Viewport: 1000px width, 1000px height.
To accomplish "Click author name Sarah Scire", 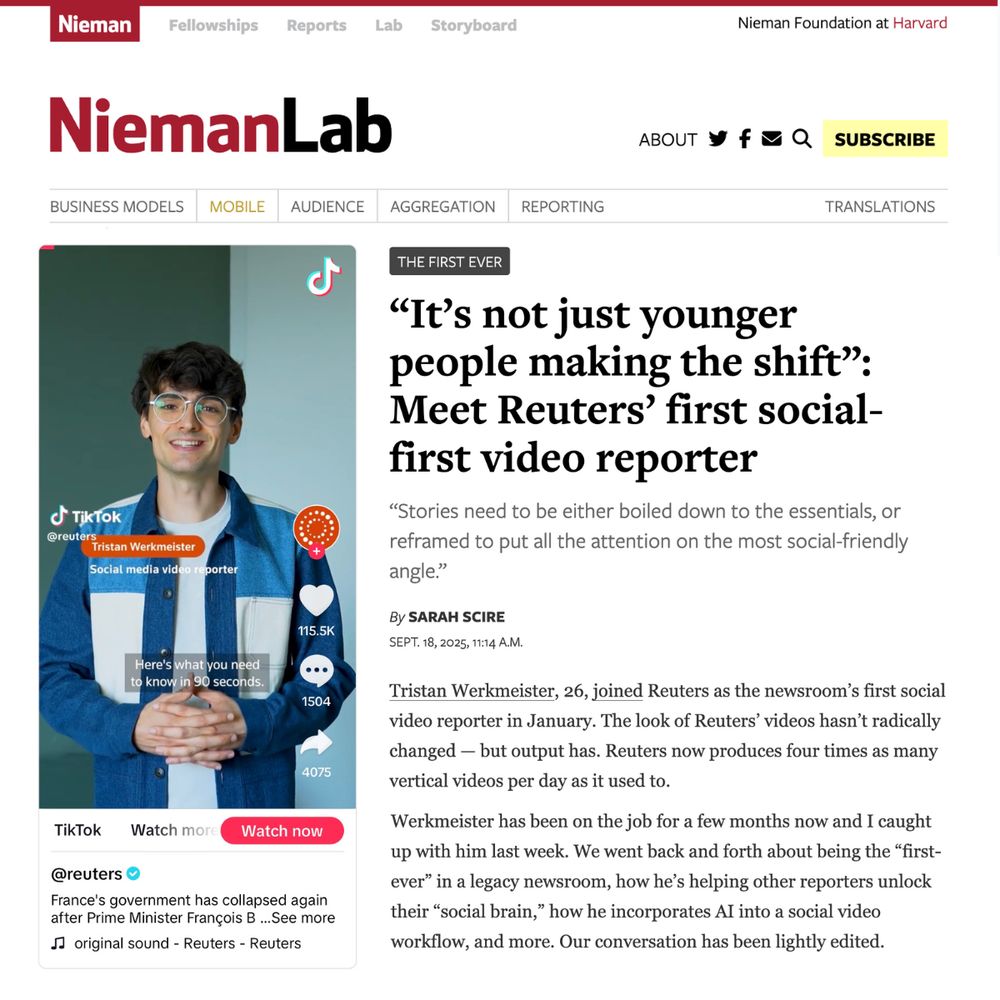I will tap(457, 617).
